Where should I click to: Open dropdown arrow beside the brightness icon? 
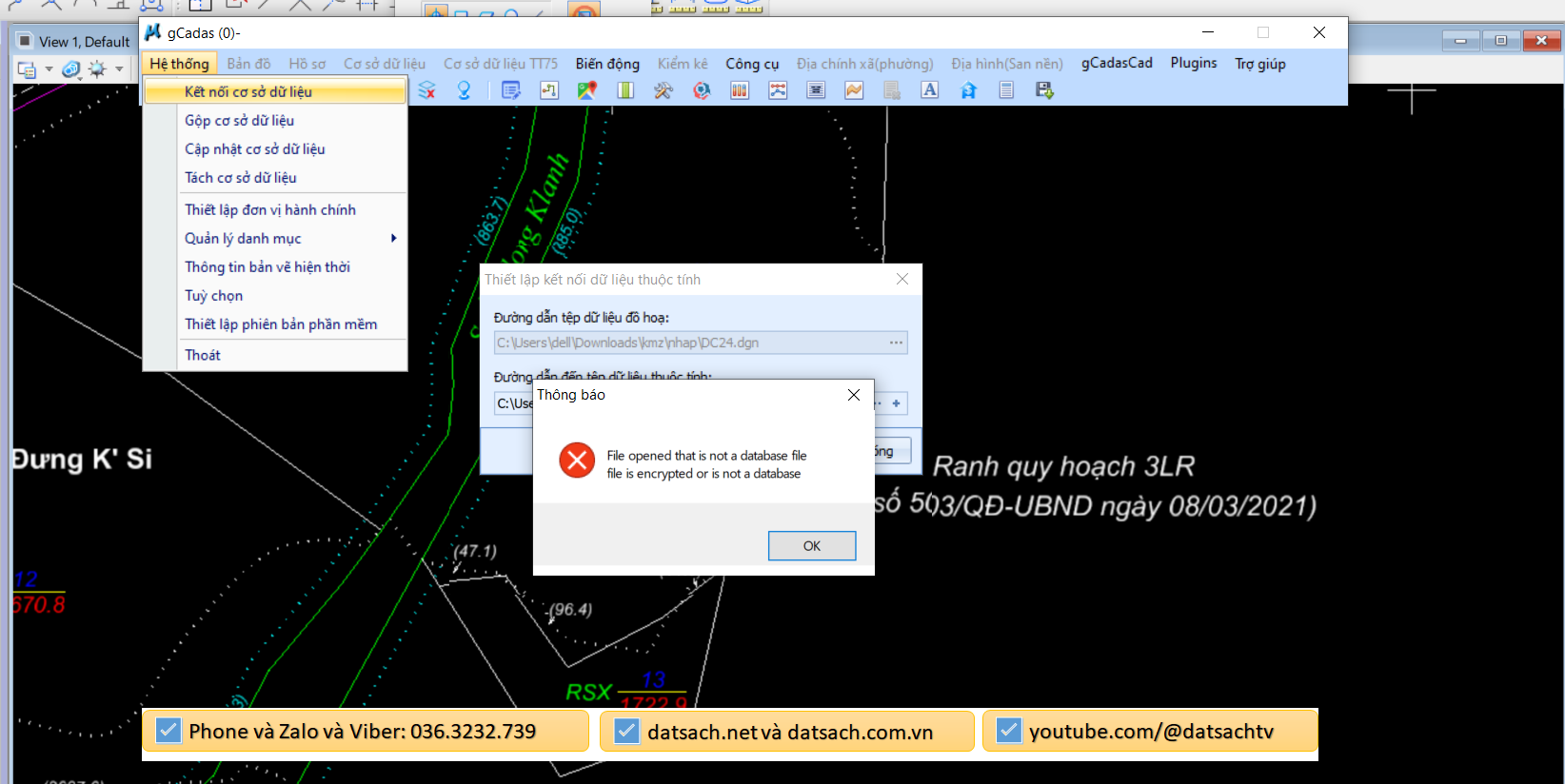[119, 69]
